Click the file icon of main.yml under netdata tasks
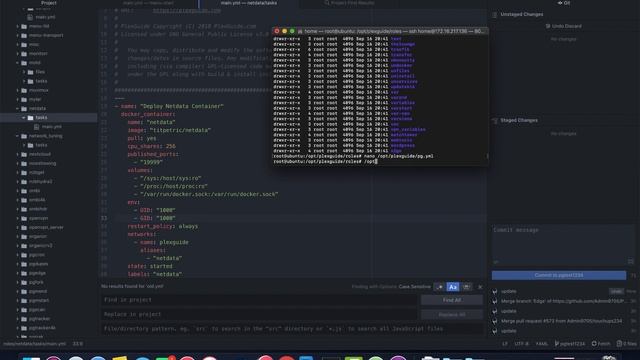This screenshot has height=360, width=640. click(37, 127)
